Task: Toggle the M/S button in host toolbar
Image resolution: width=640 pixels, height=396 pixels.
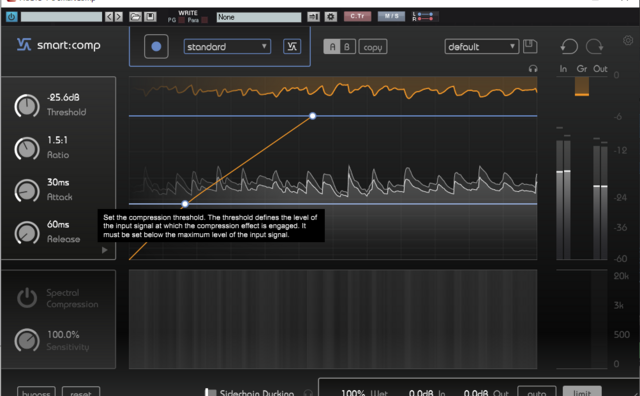Action: click(391, 16)
